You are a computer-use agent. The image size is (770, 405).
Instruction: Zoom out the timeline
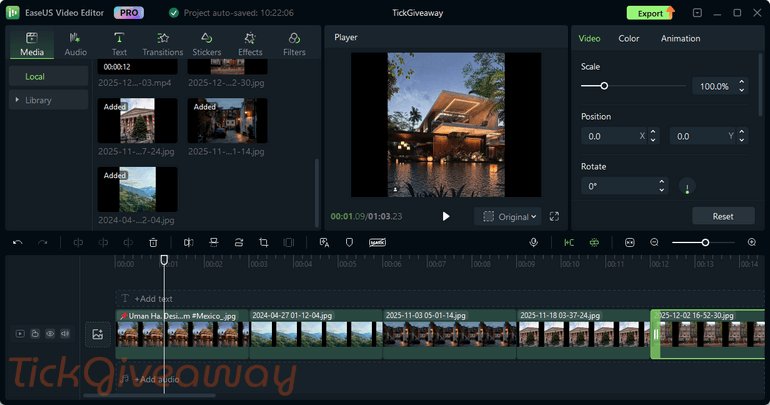654,243
